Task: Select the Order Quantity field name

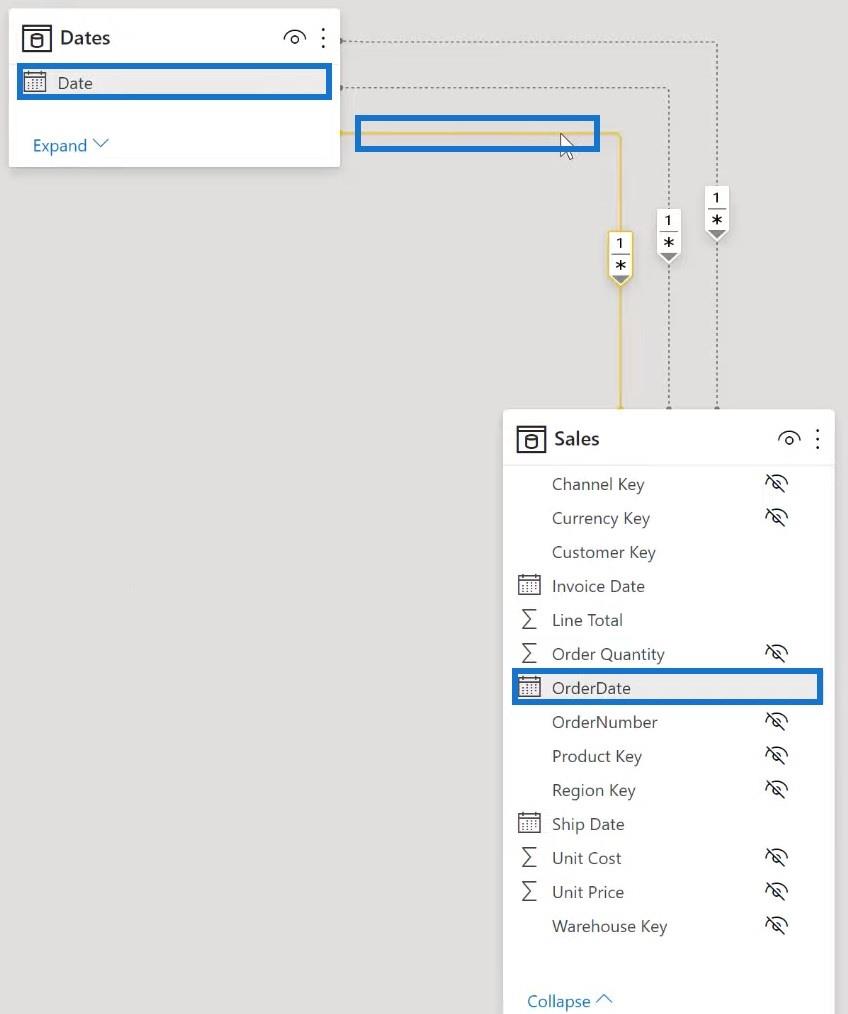Action: [x=608, y=654]
